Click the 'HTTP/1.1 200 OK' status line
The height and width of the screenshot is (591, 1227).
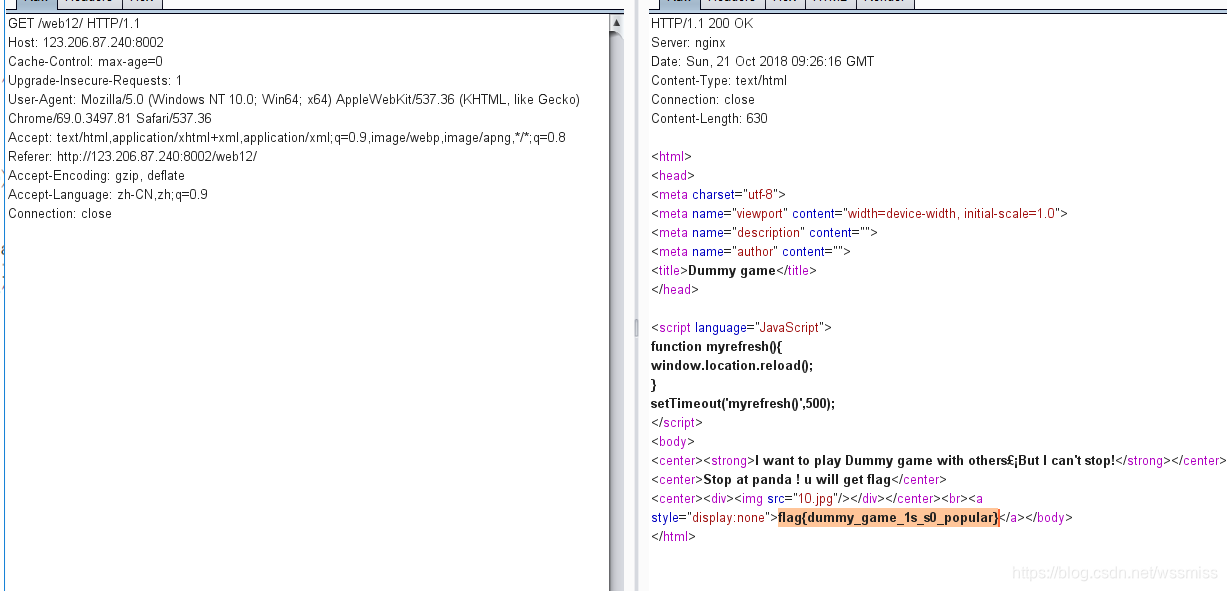click(x=702, y=23)
